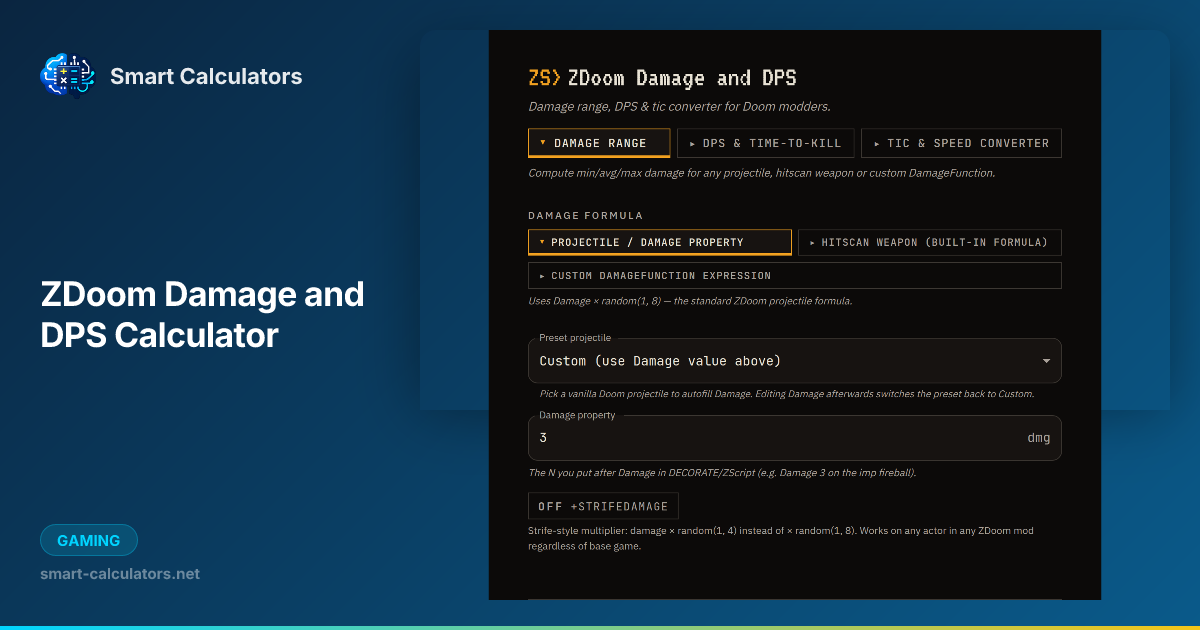Click the GAMING category badge
The image size is (1200, 630).
click(x=89, y=540)
